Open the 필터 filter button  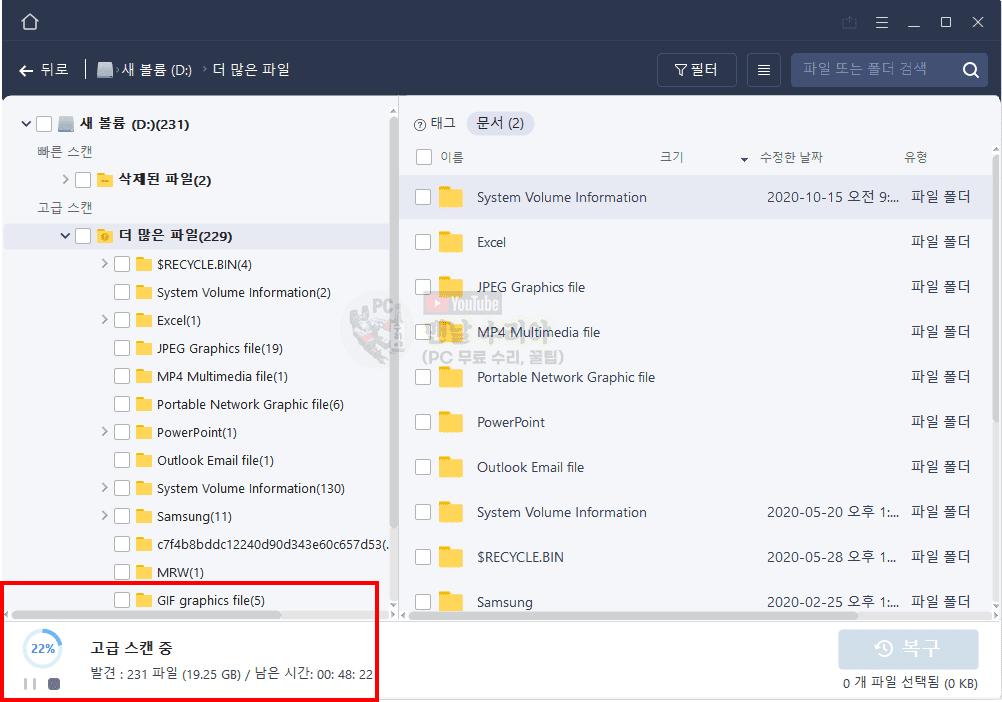[696, 70]
